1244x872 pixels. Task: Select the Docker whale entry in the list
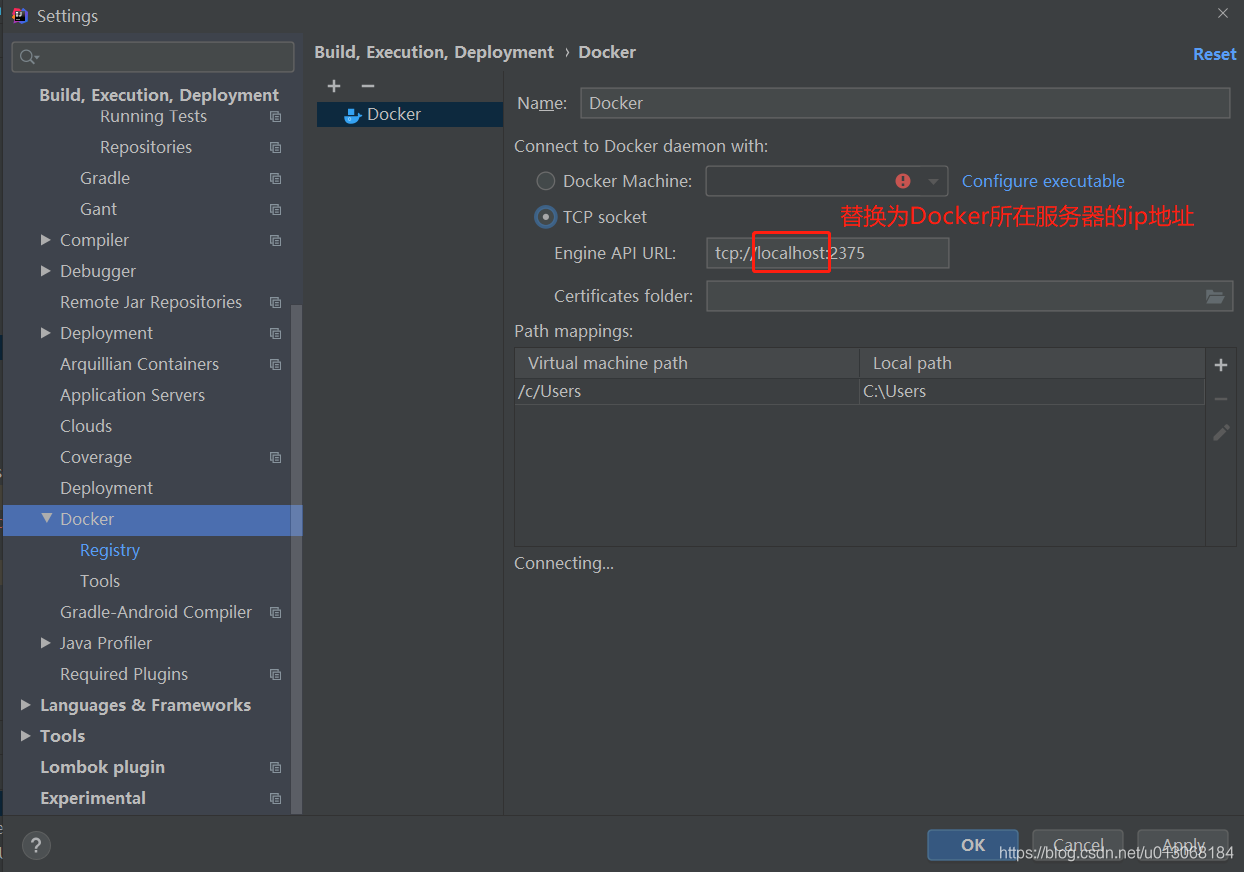[x=410, y=114]
